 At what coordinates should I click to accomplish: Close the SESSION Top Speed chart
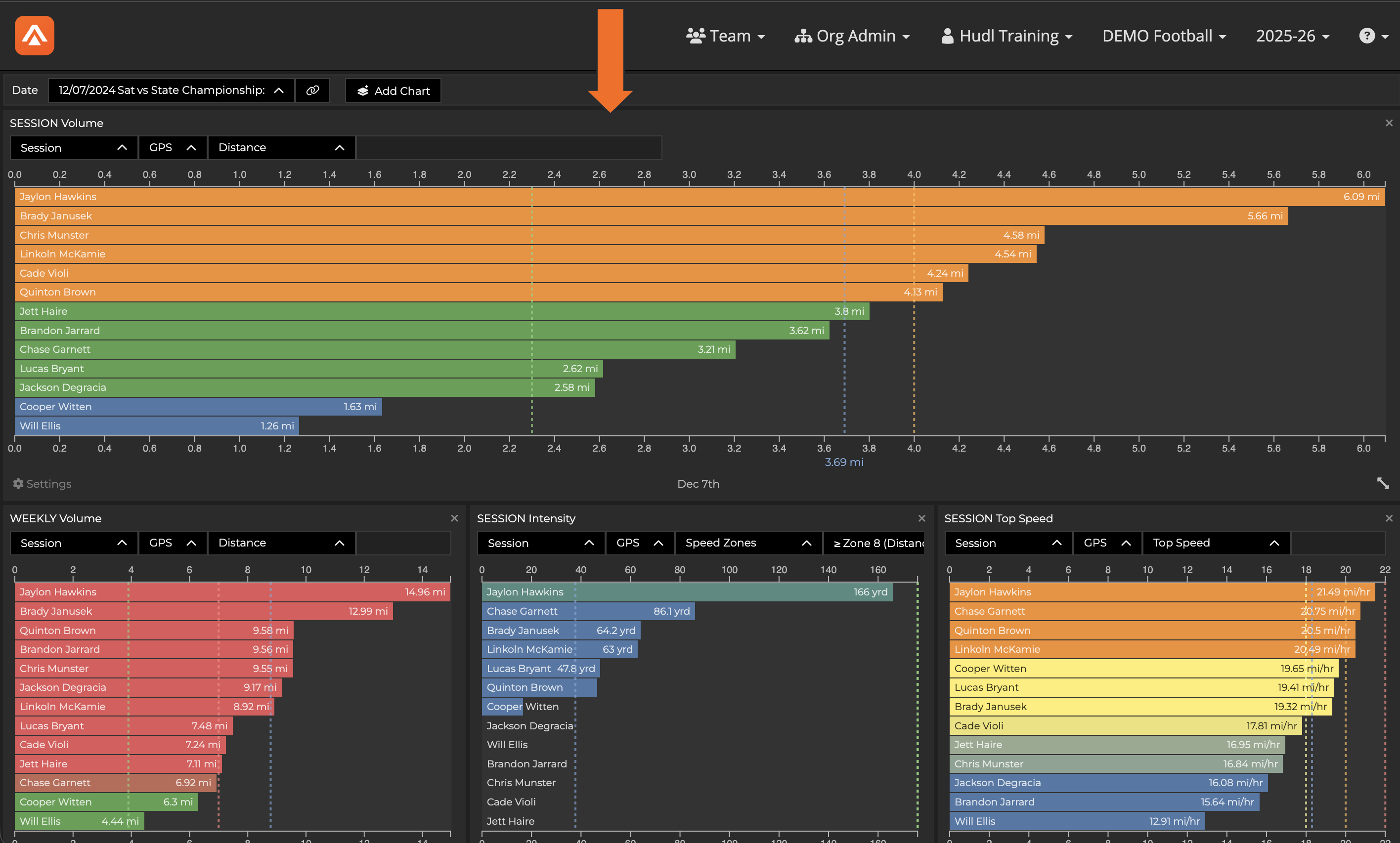(x=1389, y=518)
